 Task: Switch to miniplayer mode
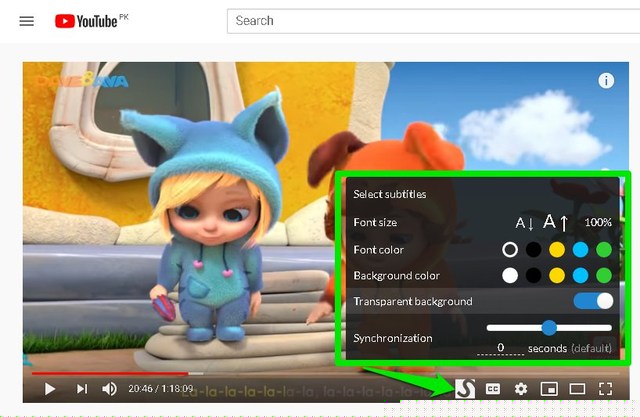(548, 389)
